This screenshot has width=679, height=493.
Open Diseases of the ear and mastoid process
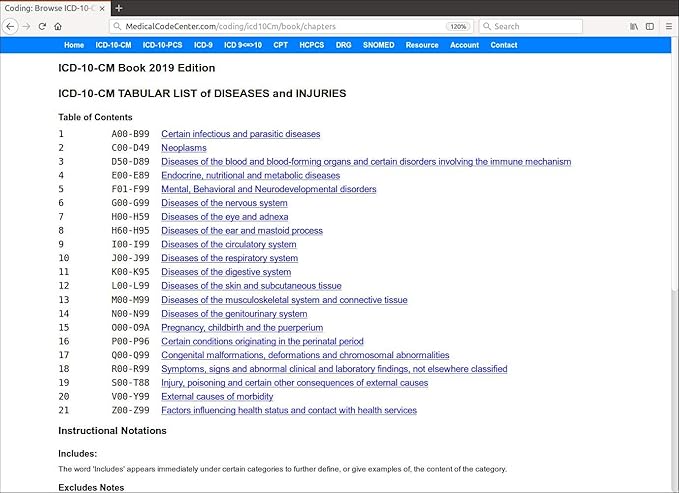pos(242,230)
